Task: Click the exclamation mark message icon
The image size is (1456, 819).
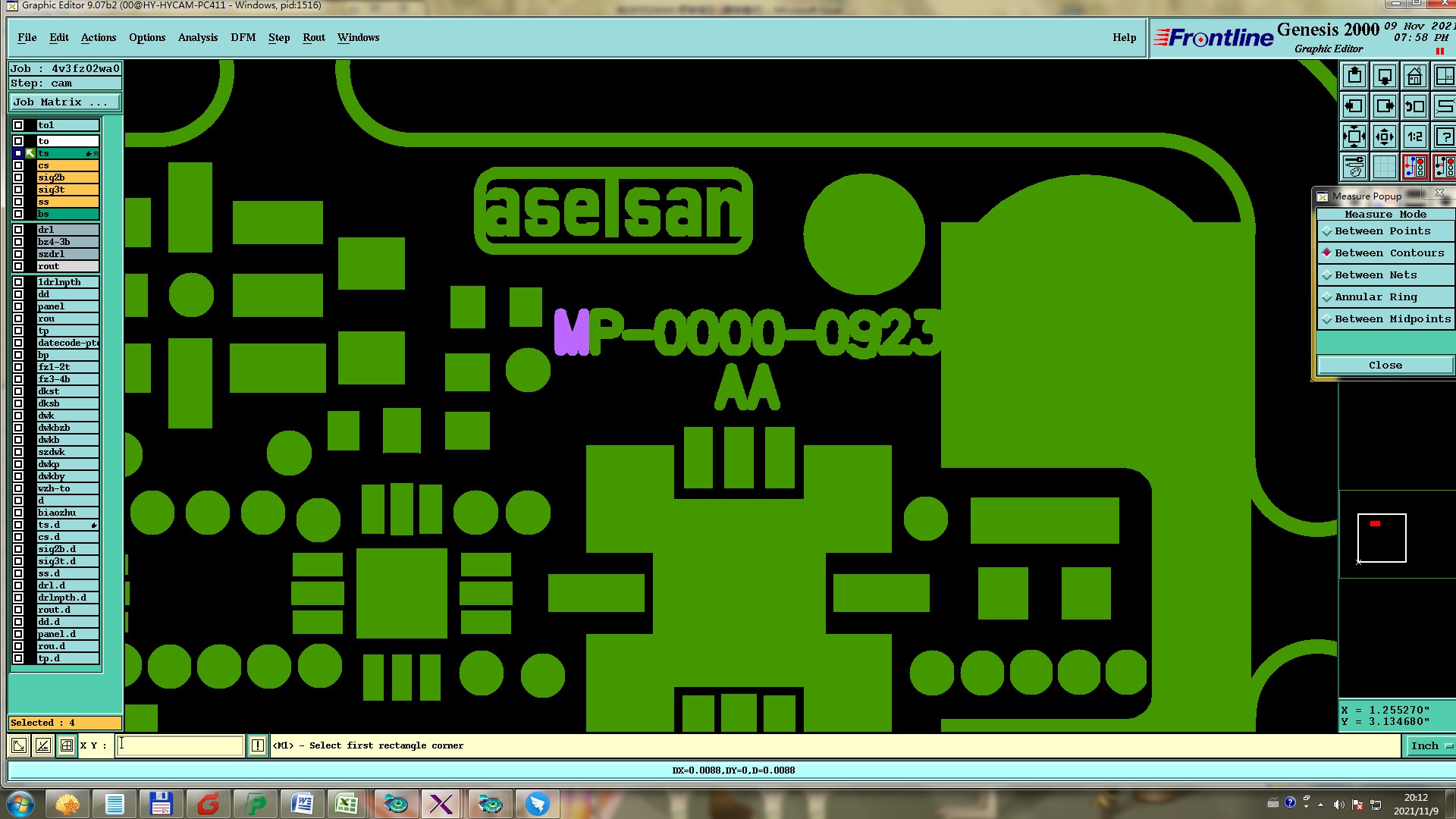Action: [258, 745]
